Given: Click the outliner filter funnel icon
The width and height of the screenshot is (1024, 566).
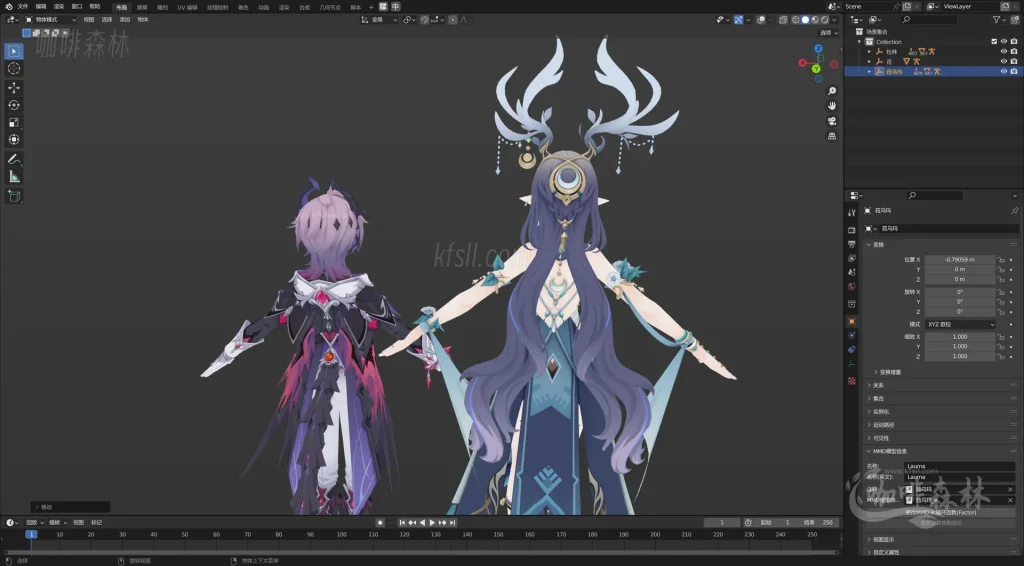Looking at the screenshot, I should pyautogui.click(x=997, y=20).
